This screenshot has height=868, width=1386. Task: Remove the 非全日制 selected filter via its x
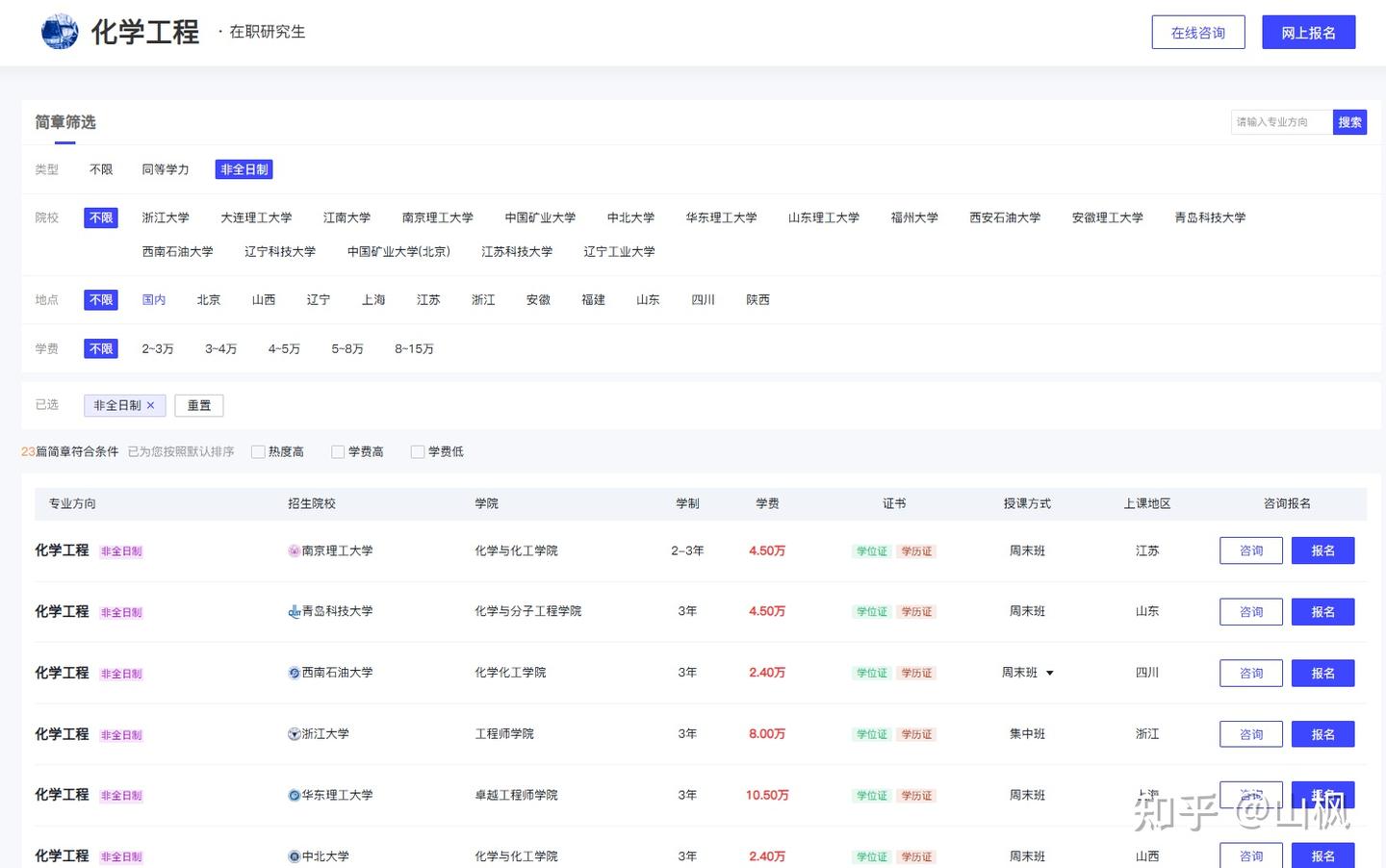(x=150, y=405)
